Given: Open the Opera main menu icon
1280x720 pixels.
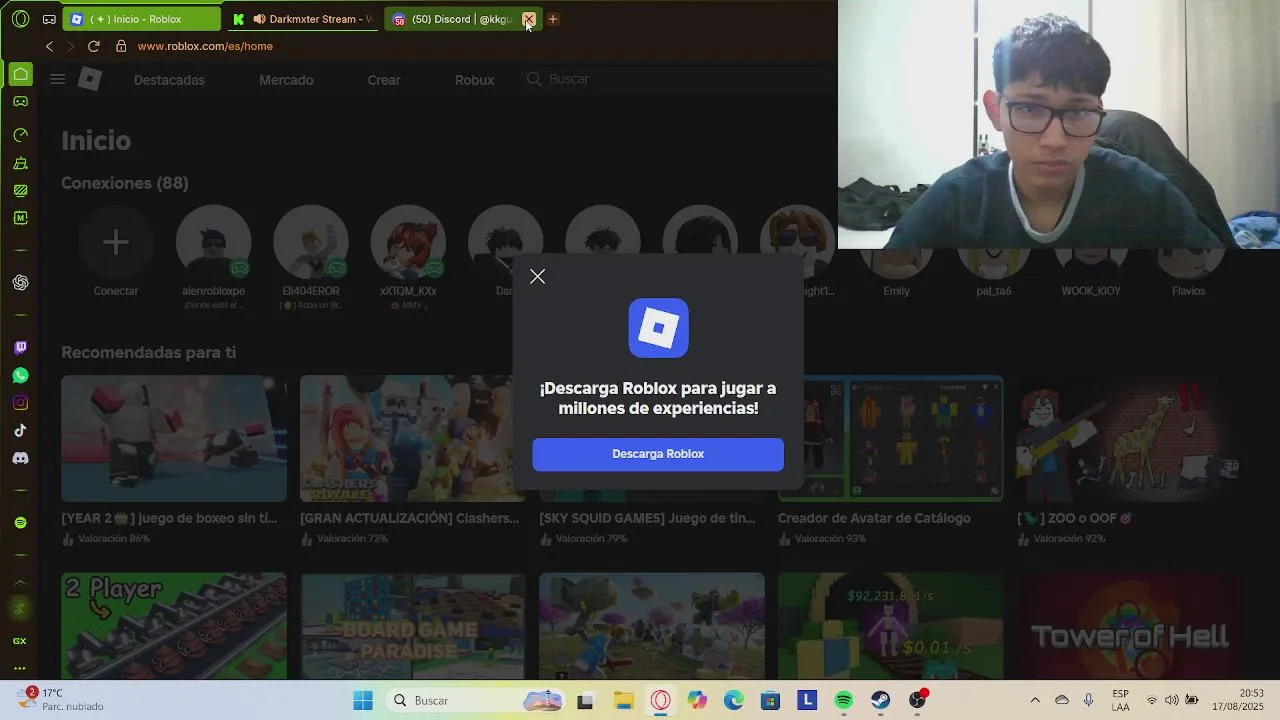Looking at the screenshot, I should click(x=20, y=19).
